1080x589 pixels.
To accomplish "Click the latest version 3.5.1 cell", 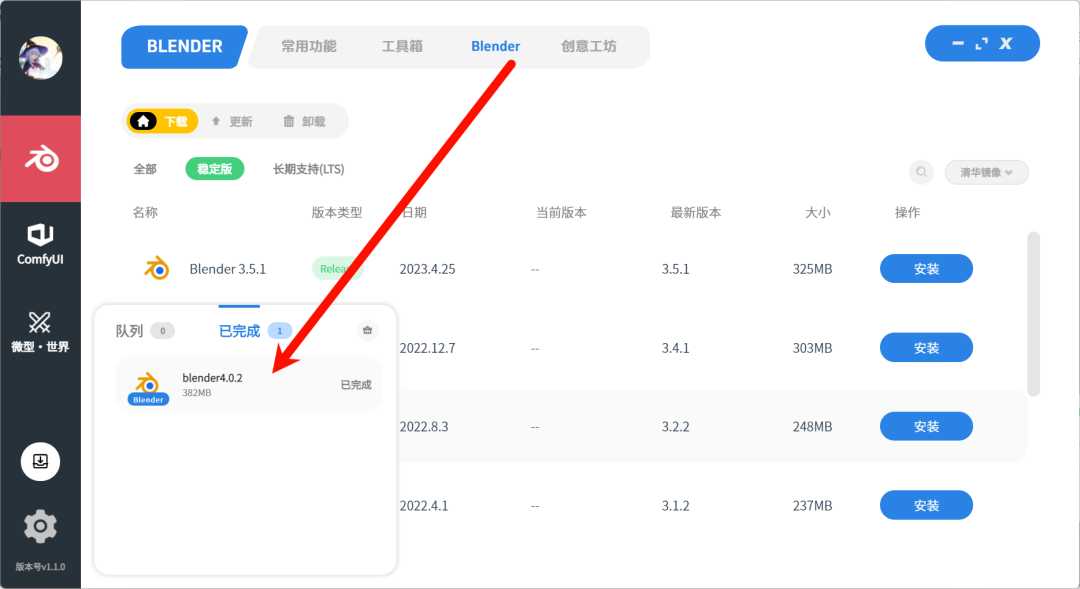I will (x=675, y=269).
